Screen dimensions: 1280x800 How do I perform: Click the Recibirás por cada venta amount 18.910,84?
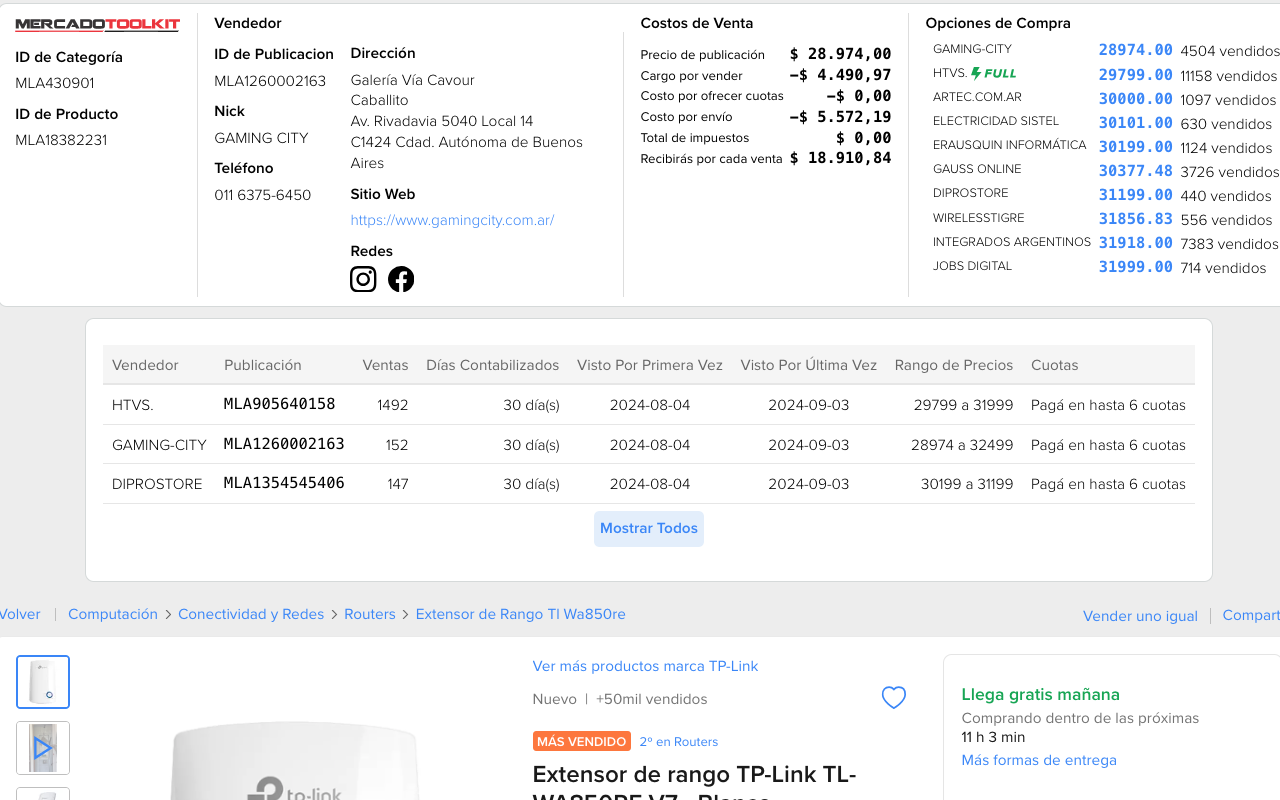pyautogui.click(x=840, y=158)
